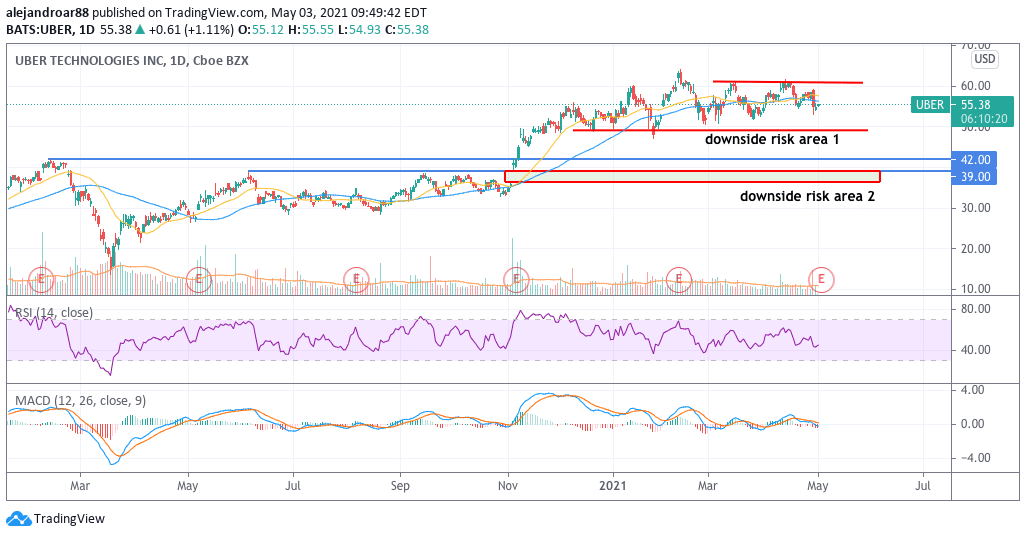Click the earnings E marker near February 2021

[678, 280]
